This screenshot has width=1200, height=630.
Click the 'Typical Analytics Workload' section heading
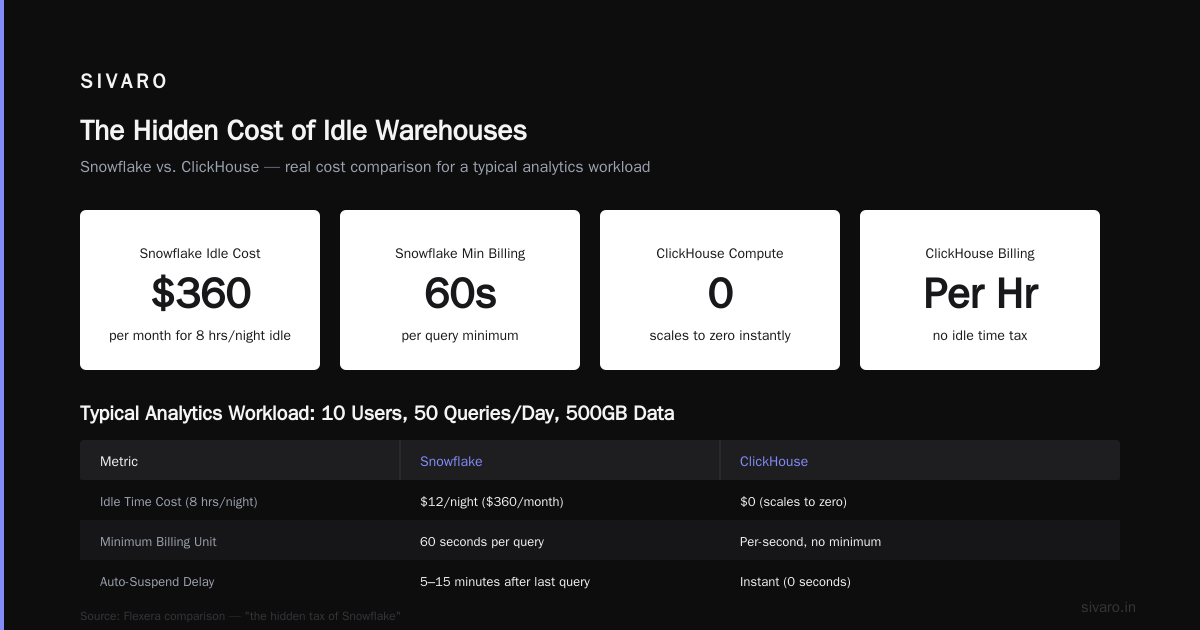pos(377,413)
